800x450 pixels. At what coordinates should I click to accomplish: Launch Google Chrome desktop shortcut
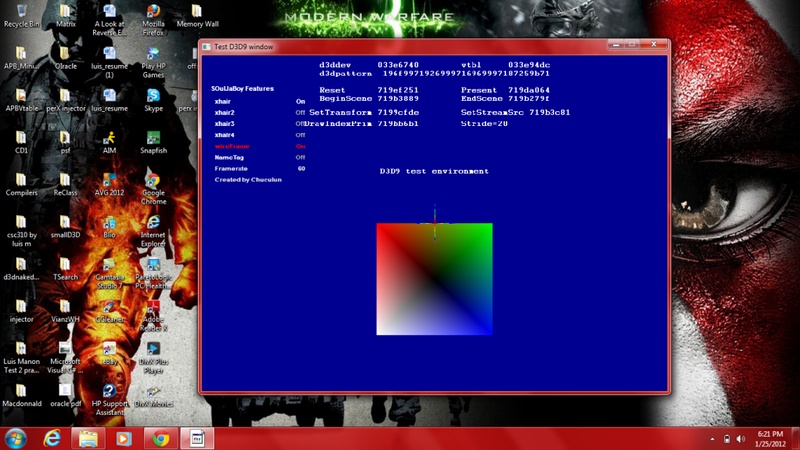[153, 189]
